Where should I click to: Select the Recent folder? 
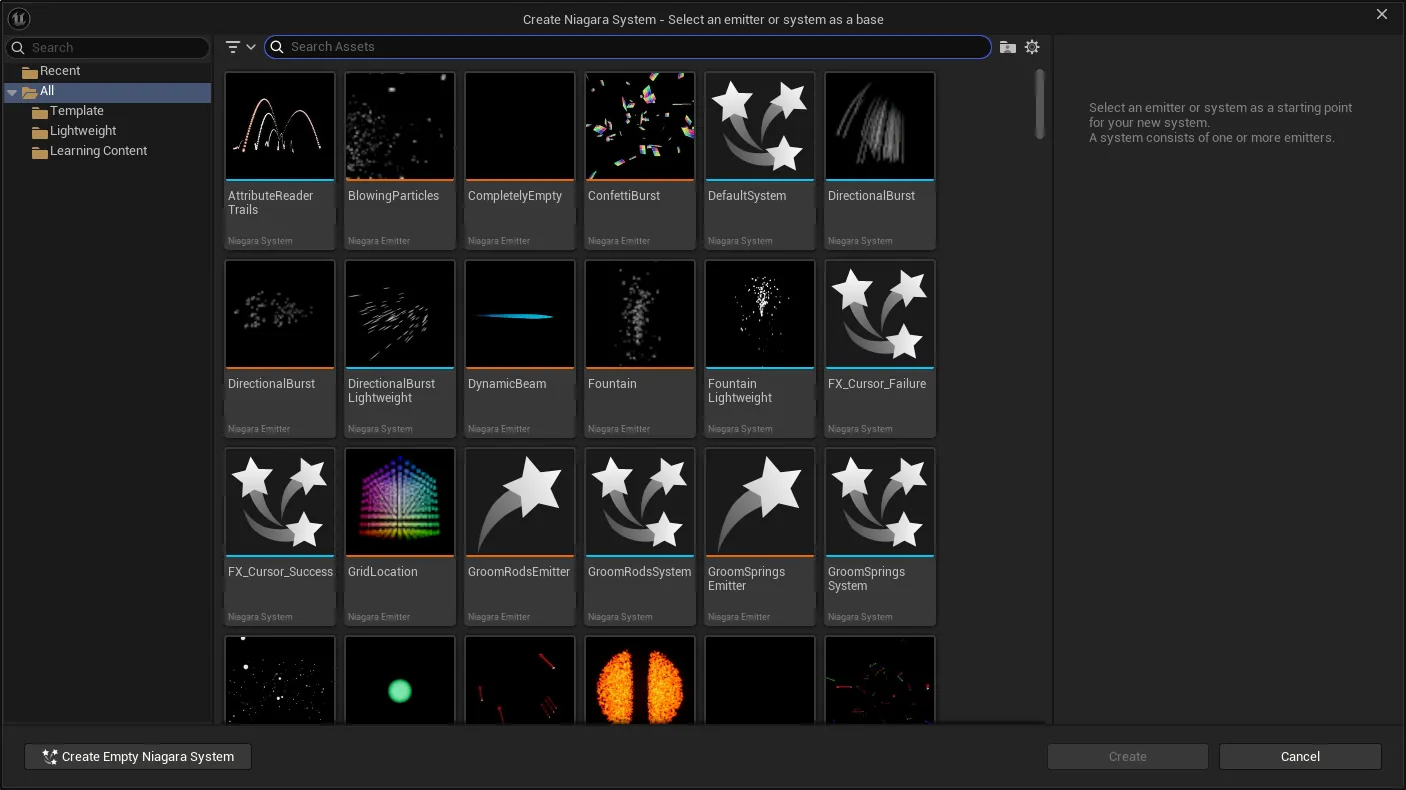coord(60,71)
